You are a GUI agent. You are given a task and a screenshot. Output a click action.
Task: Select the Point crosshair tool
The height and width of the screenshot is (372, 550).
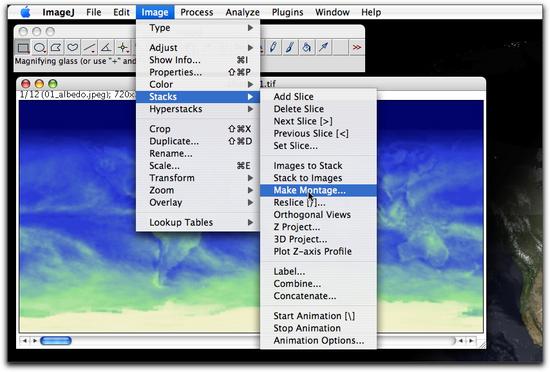click(123, 48)
